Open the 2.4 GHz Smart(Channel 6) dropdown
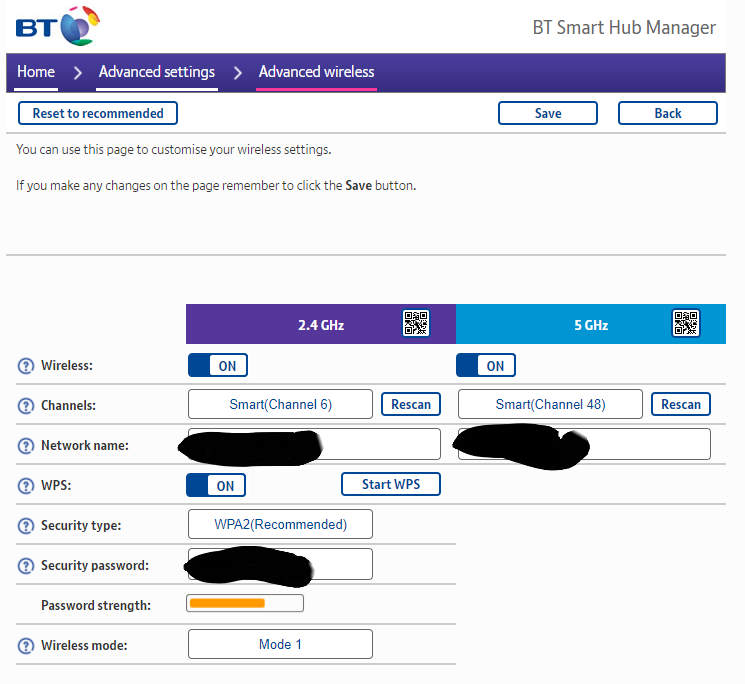The height and width of the screenshot is (684, 745). coord(280,404)
